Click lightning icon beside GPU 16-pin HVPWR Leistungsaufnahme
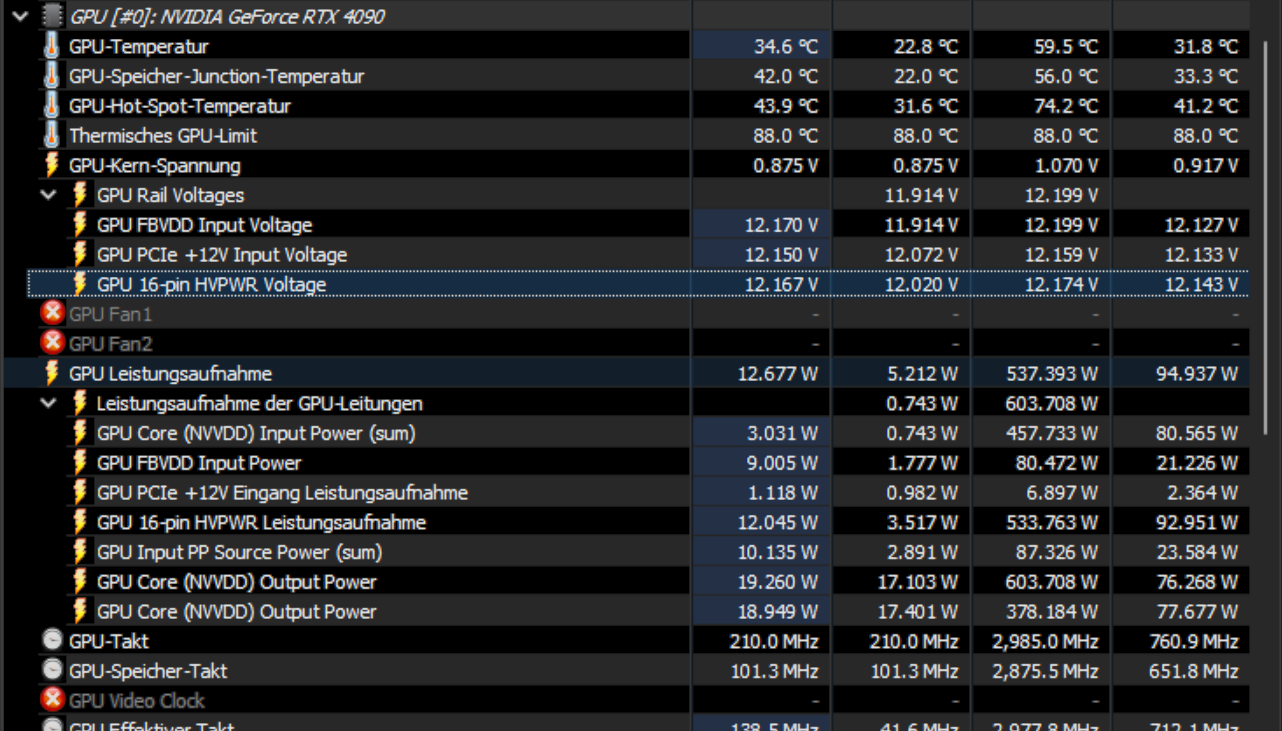Viewport: 1282px width, 731px height. (x=80, y=522)
